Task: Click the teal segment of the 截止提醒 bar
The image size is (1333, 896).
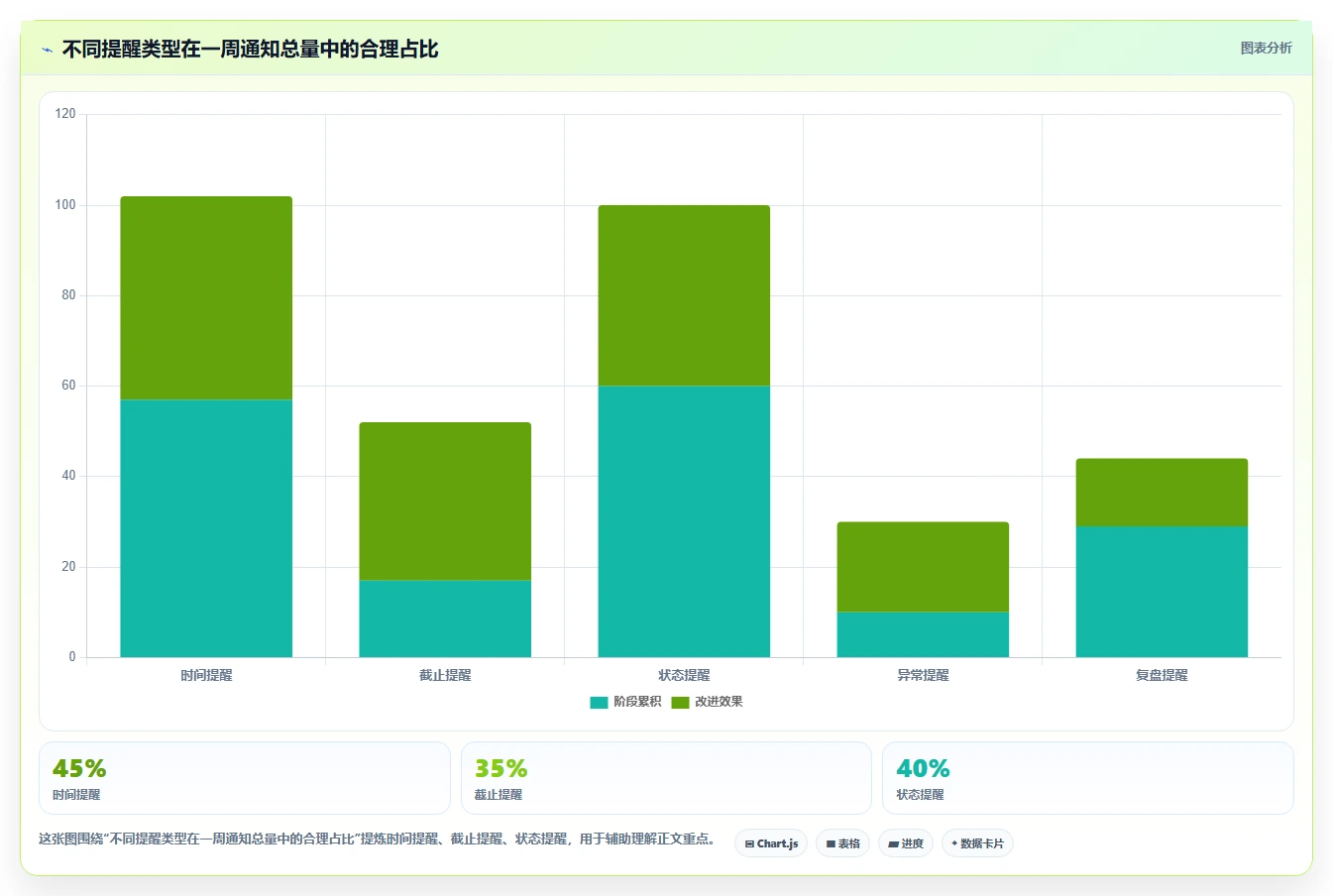Action: coord(445,618)
